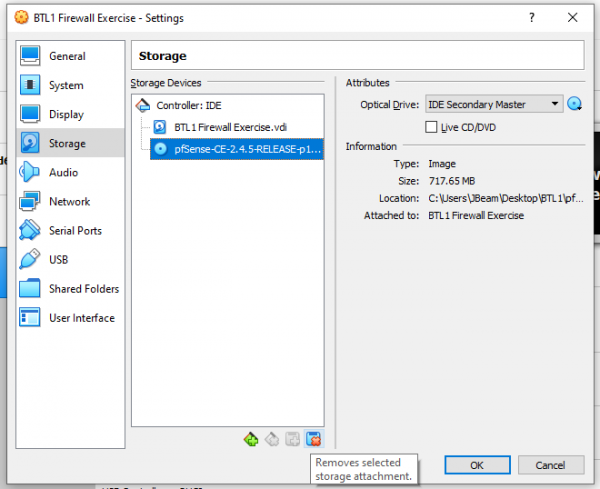Select the Controller: IDE tree item

[228, 105]
